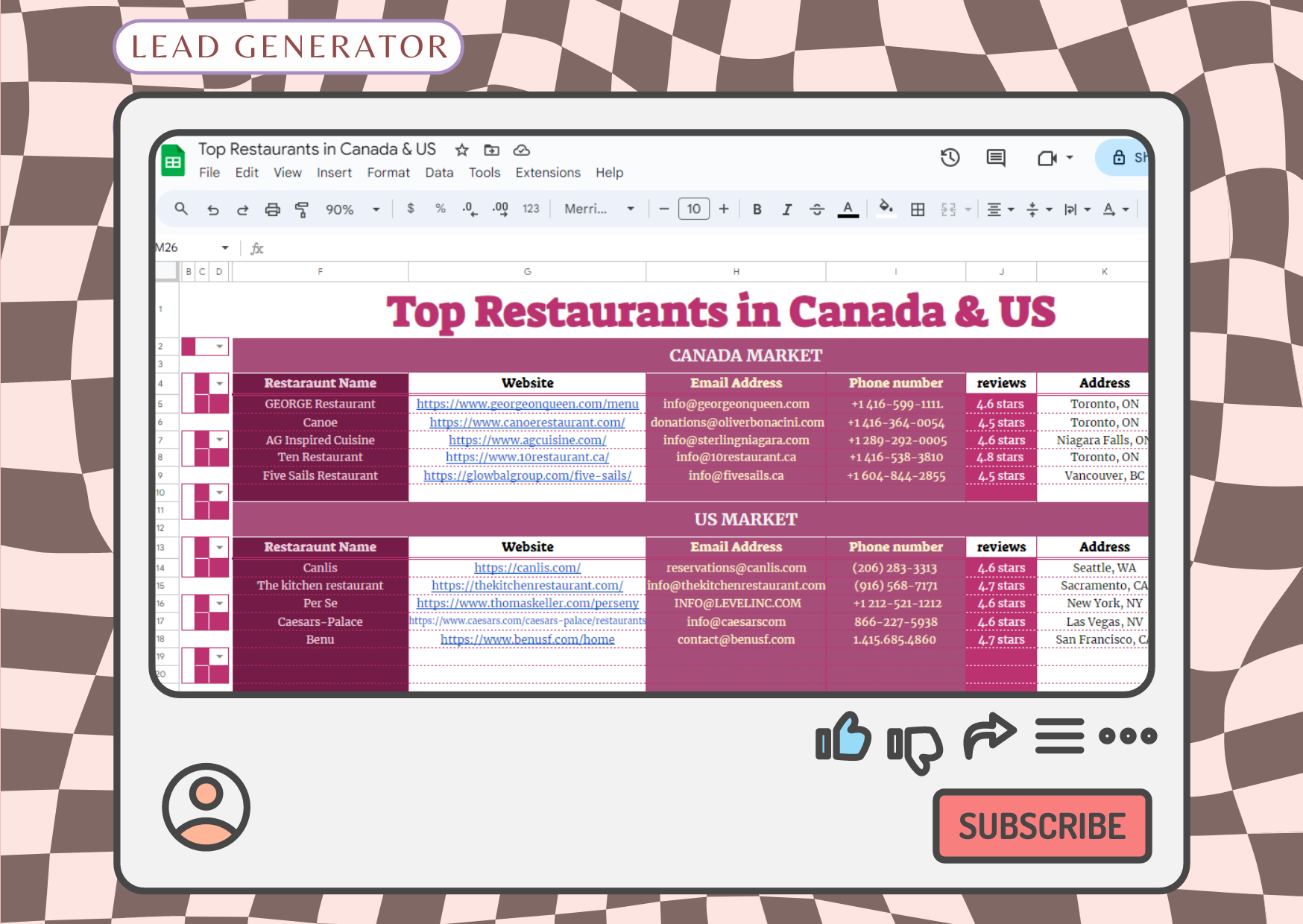Redo the last action

point(242,209)
